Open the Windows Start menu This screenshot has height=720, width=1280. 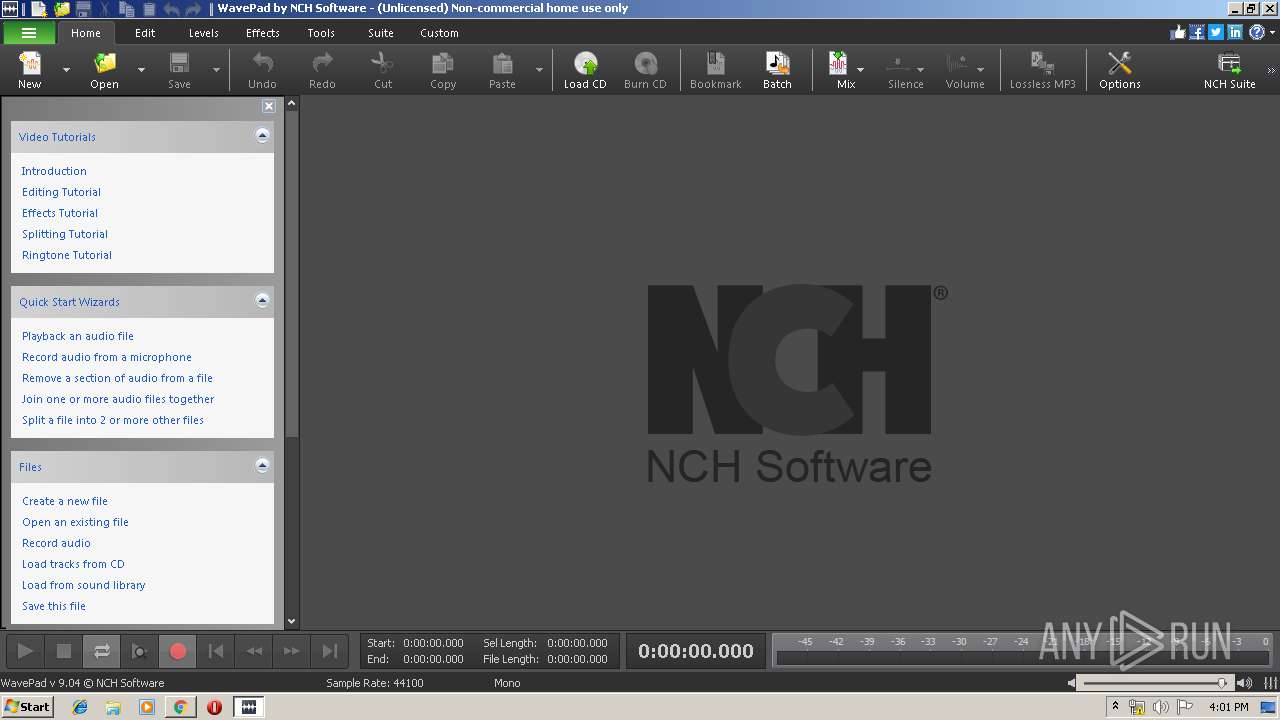click(x=27, y=706)
